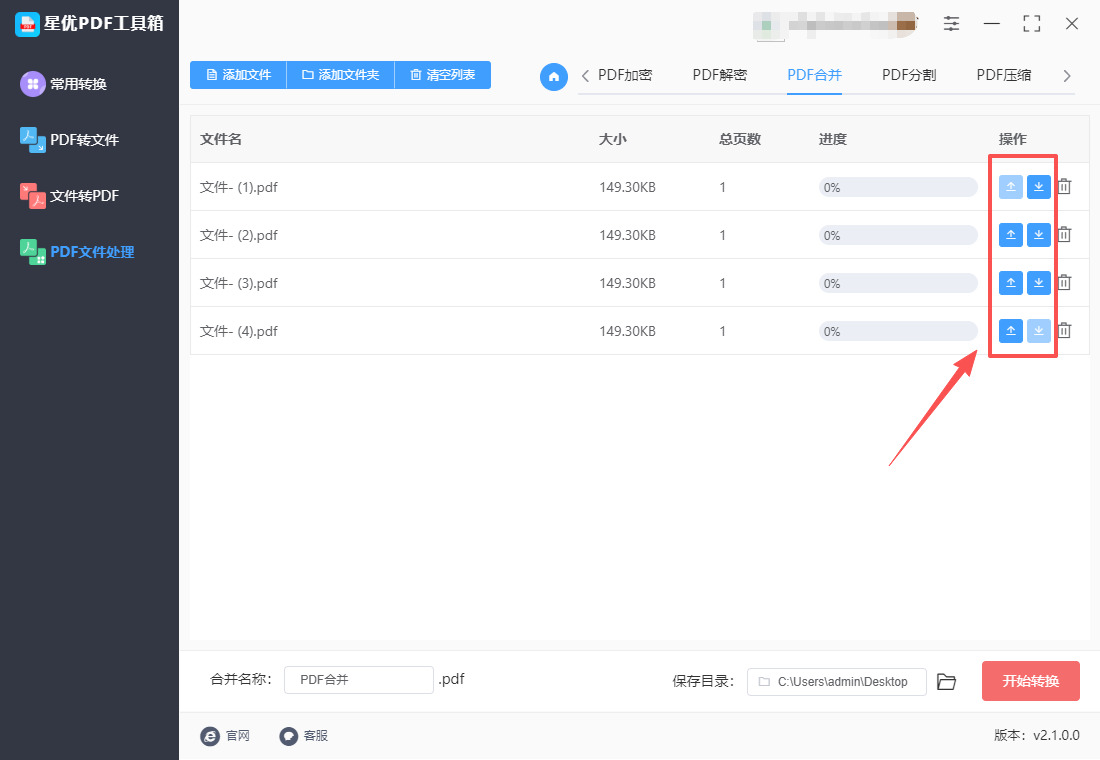Click the 总页数 column header
This screenshot has height=760, width=1100.
coord(739,139)
